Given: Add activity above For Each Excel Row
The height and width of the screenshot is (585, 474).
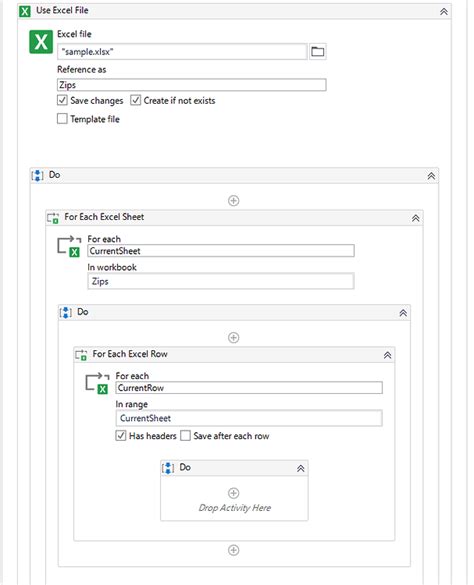Looking at the screenshot, I should pos(233,338).
